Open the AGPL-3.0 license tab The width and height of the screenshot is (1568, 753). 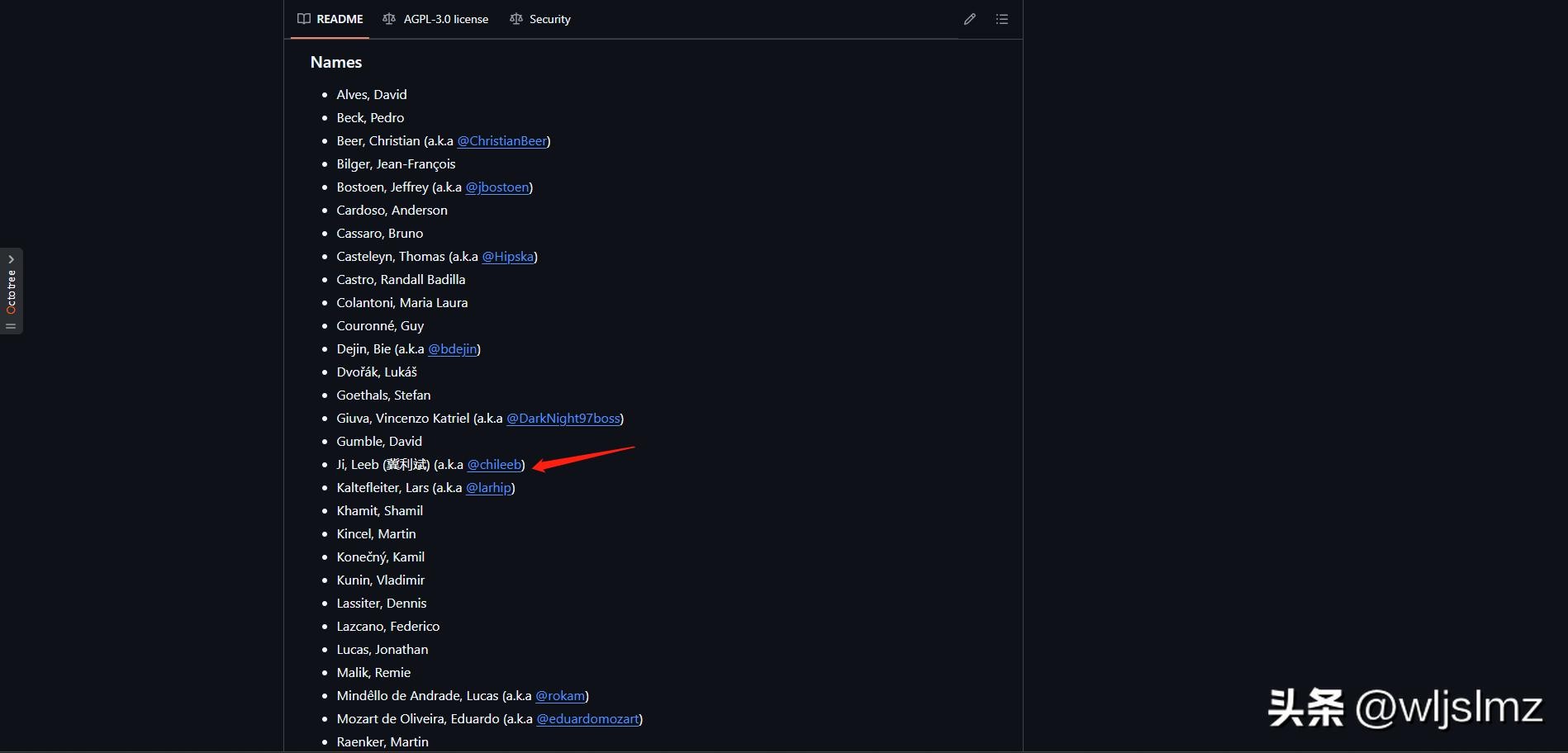point(445,19)
